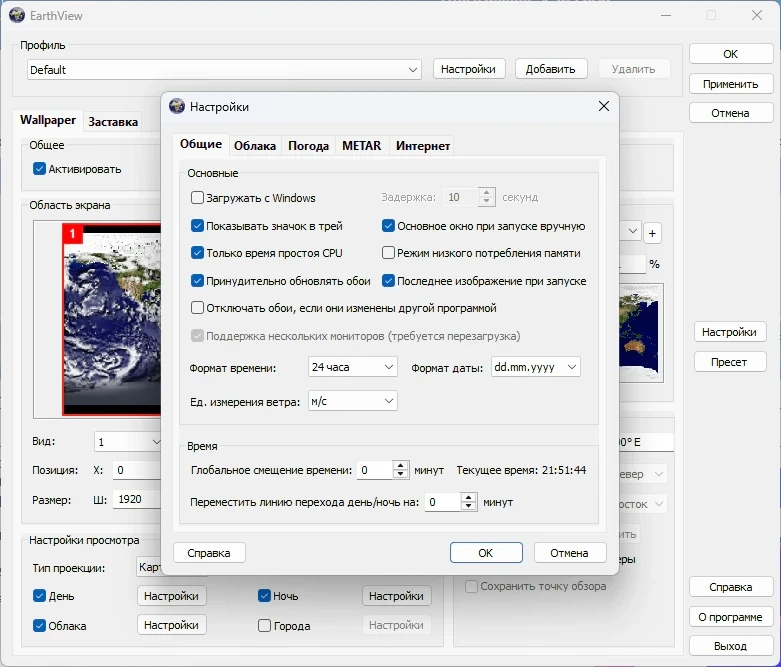Click the plus button next to dropdown in main window
The height and width of the screenshot is (667, 781).
click(652, 233)
